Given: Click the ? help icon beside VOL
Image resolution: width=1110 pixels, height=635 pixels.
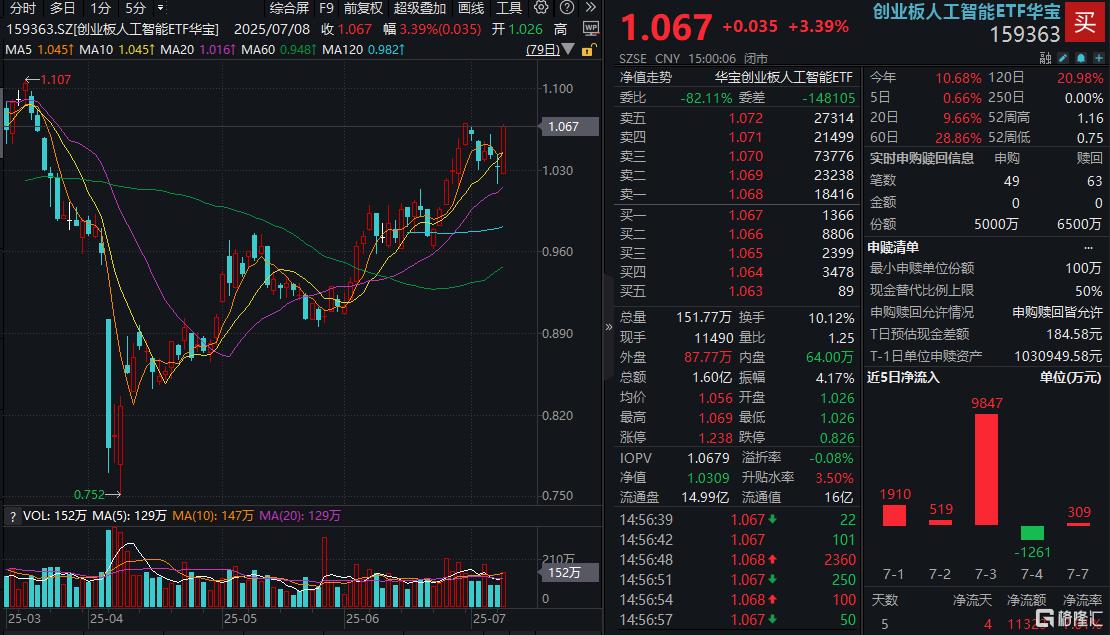Looking at the screenshot, I should (12, 517).
